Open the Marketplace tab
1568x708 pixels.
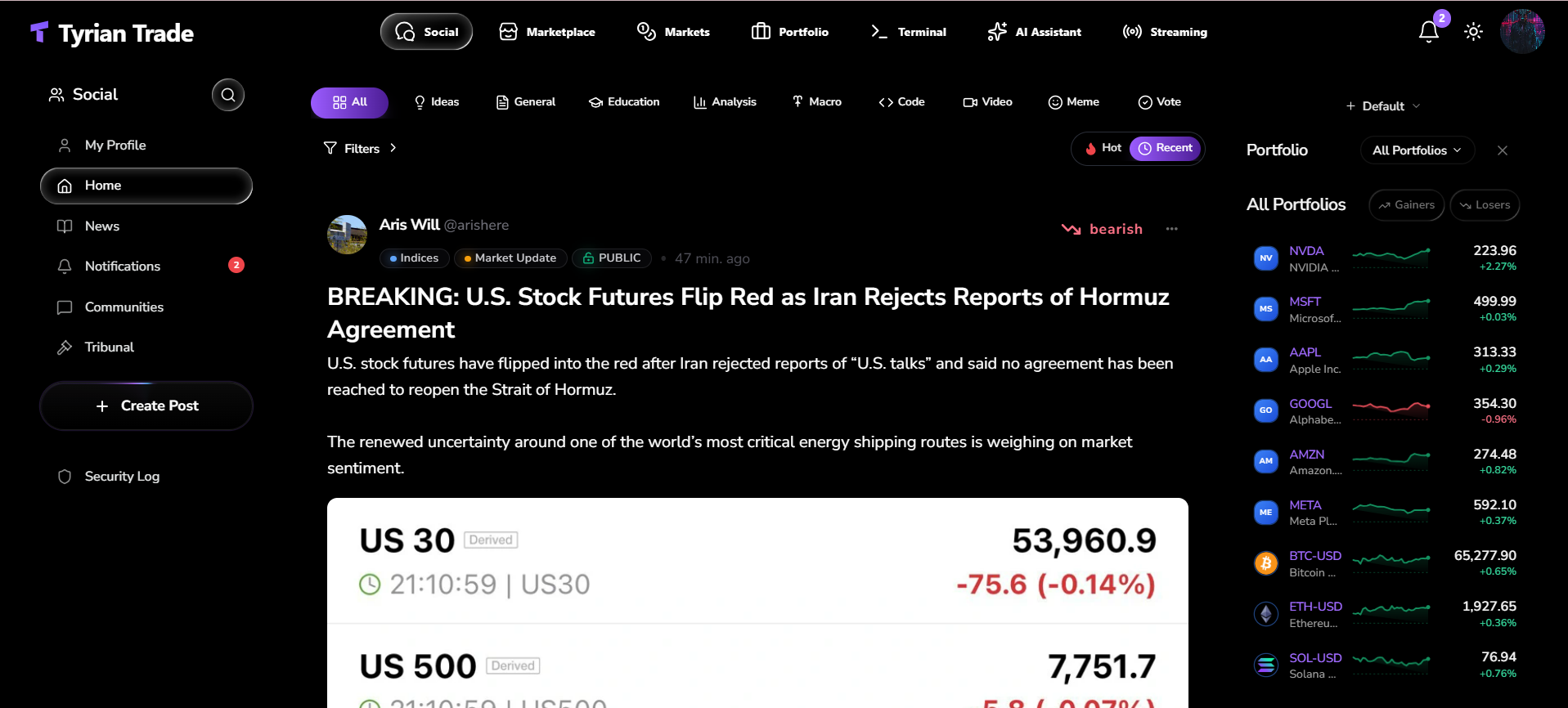click(x=547, y=32)
